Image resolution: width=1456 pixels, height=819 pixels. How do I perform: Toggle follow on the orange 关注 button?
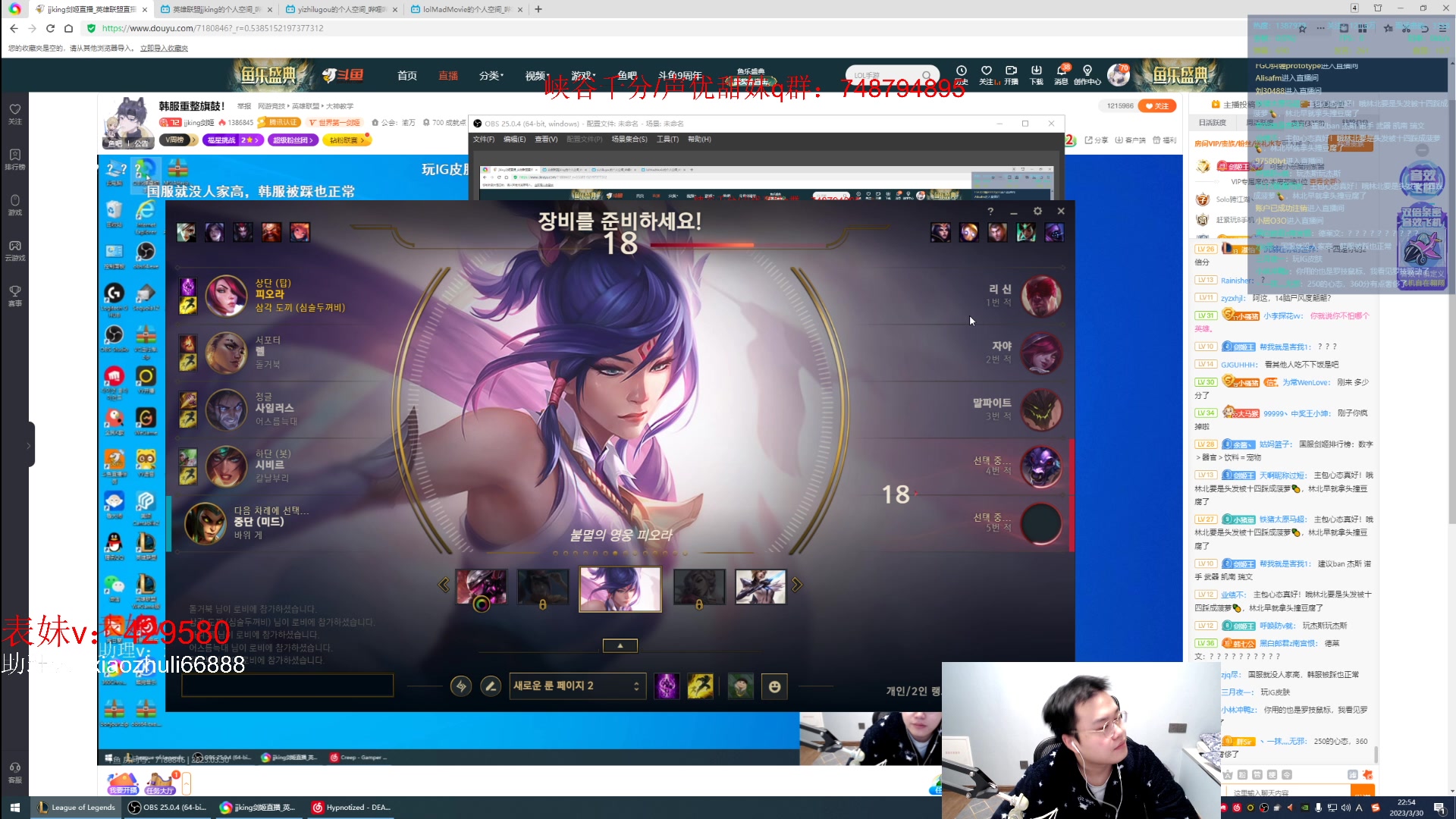coord(1156,105)
